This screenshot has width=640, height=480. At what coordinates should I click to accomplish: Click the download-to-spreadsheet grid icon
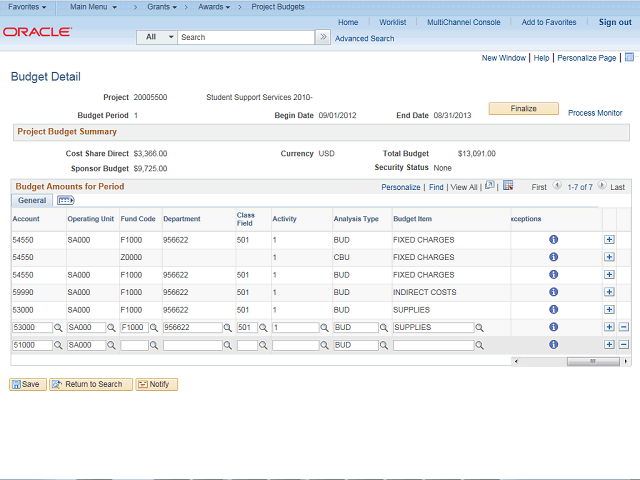508,186
